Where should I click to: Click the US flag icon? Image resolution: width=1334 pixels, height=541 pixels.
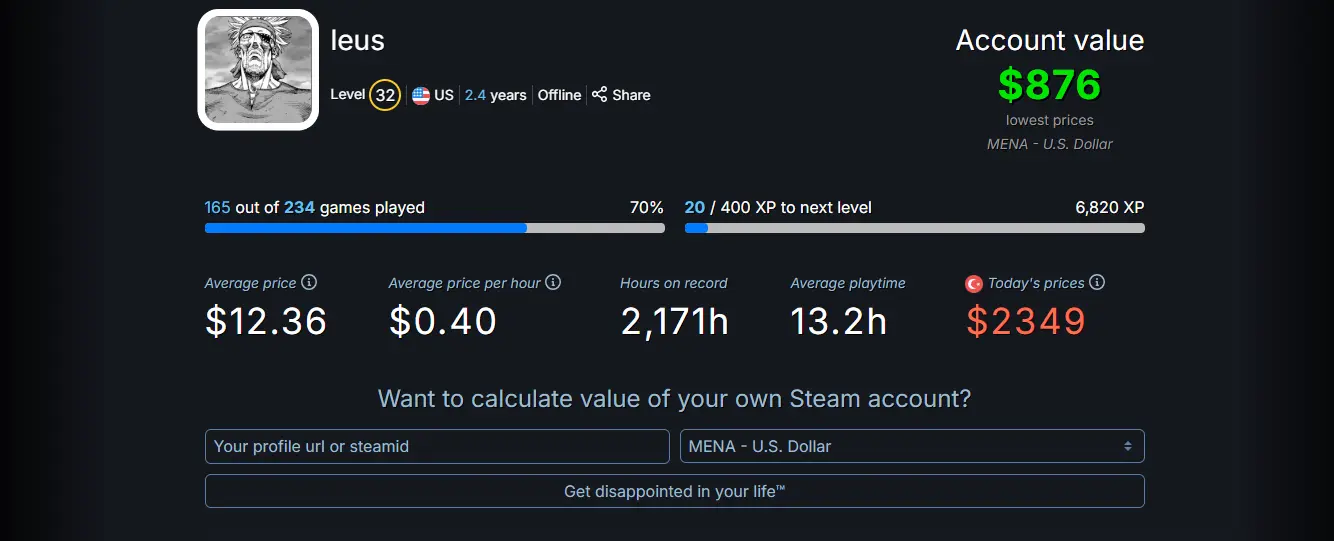(x=421, y=96)
